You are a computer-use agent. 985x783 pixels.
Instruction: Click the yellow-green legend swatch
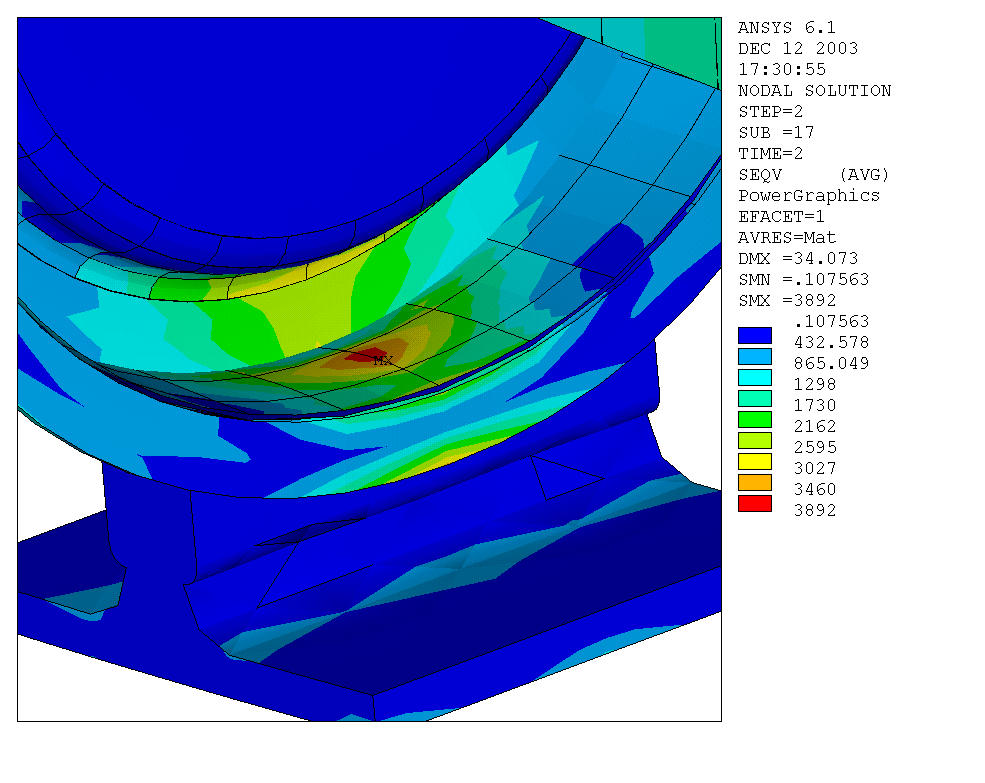click(x=754, y=441)
